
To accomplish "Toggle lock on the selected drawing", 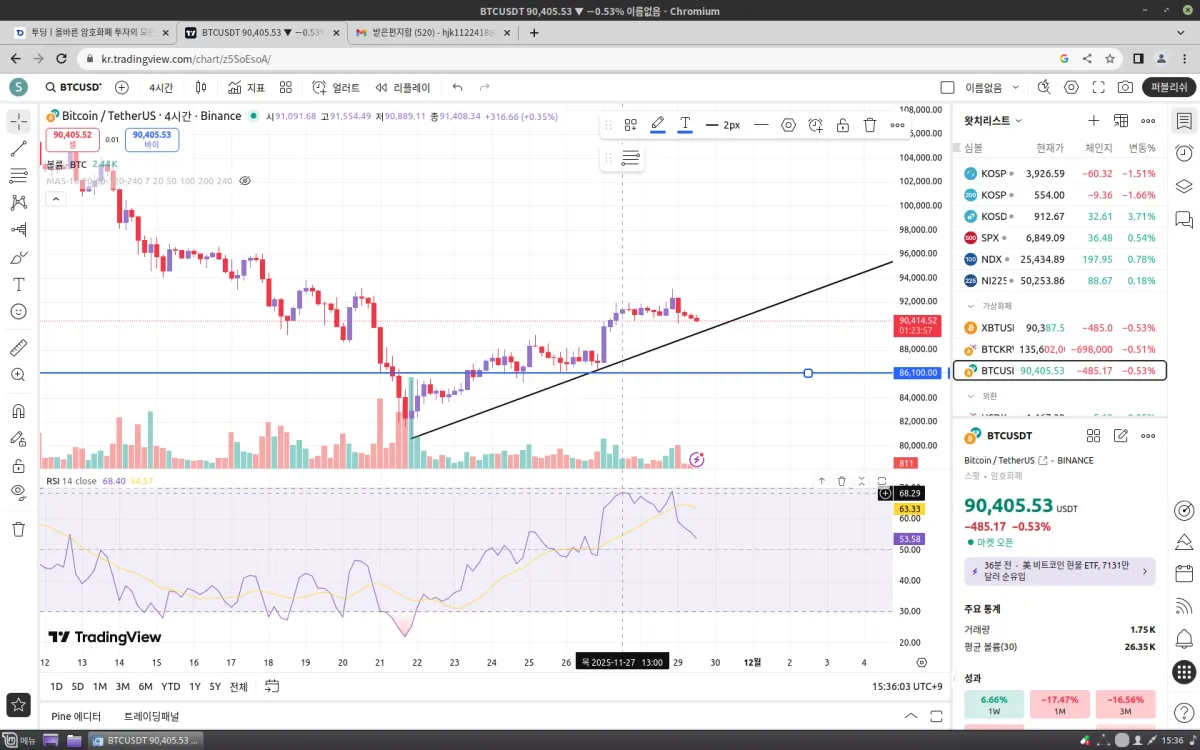I will coord(843,125).
